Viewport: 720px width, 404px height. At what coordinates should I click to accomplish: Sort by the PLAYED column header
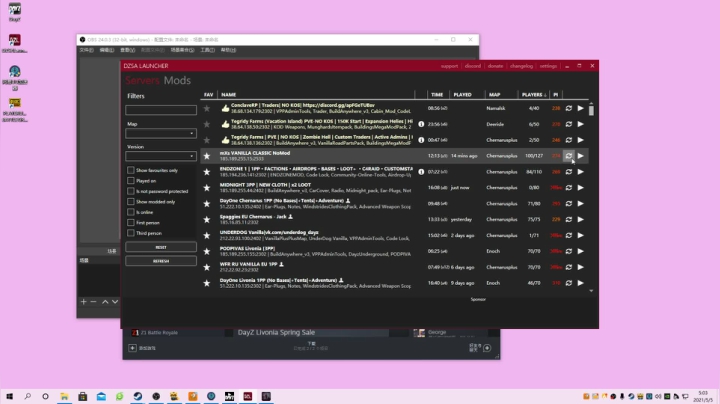click(462, 95)
